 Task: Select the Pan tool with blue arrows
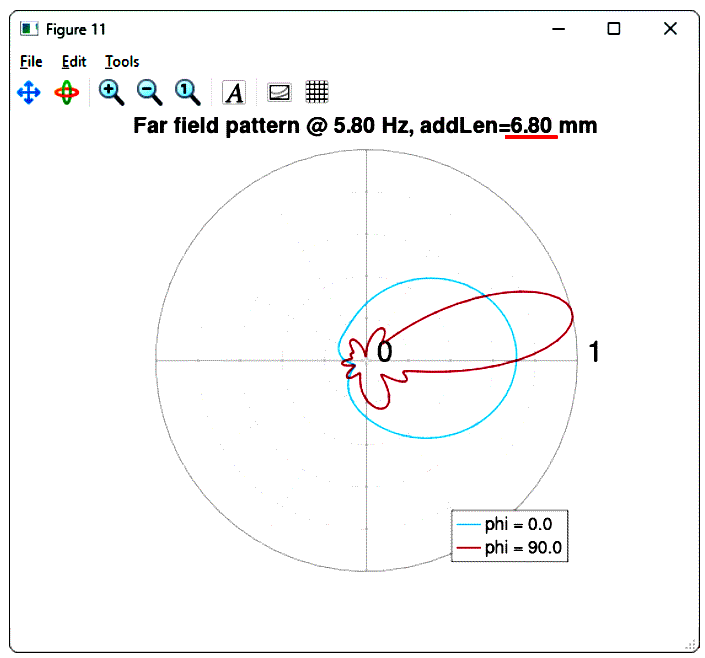pyautogui.click(x=29, y=93)
